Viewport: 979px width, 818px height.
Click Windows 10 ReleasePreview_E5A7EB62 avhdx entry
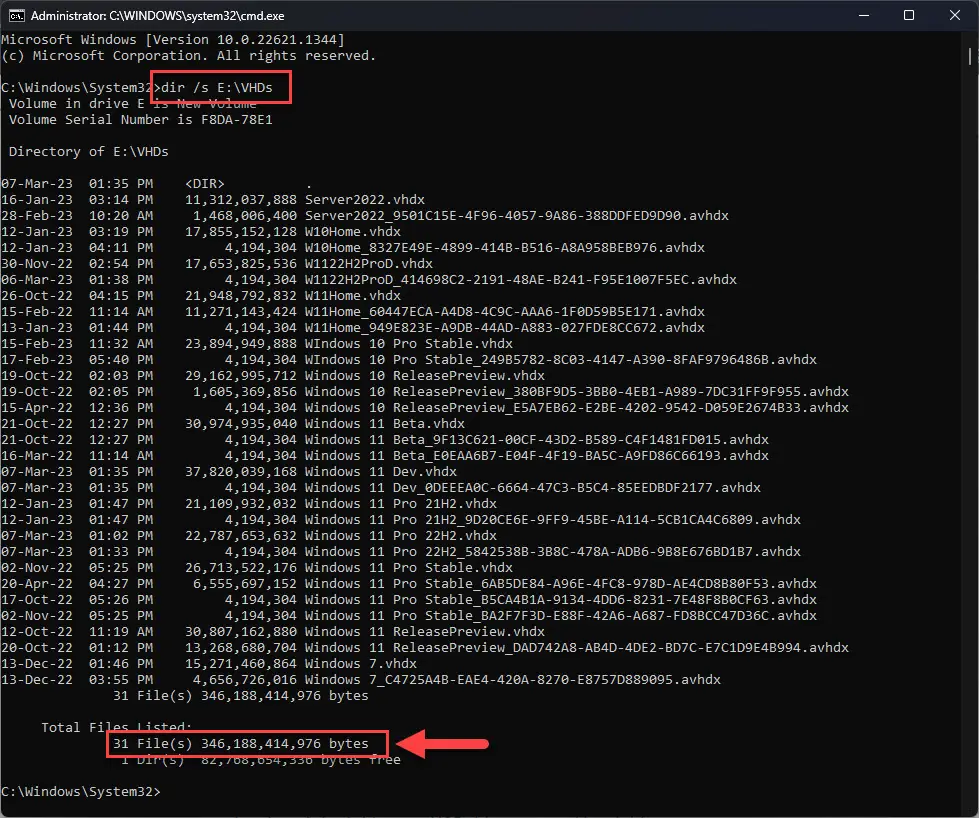point(576,408)
